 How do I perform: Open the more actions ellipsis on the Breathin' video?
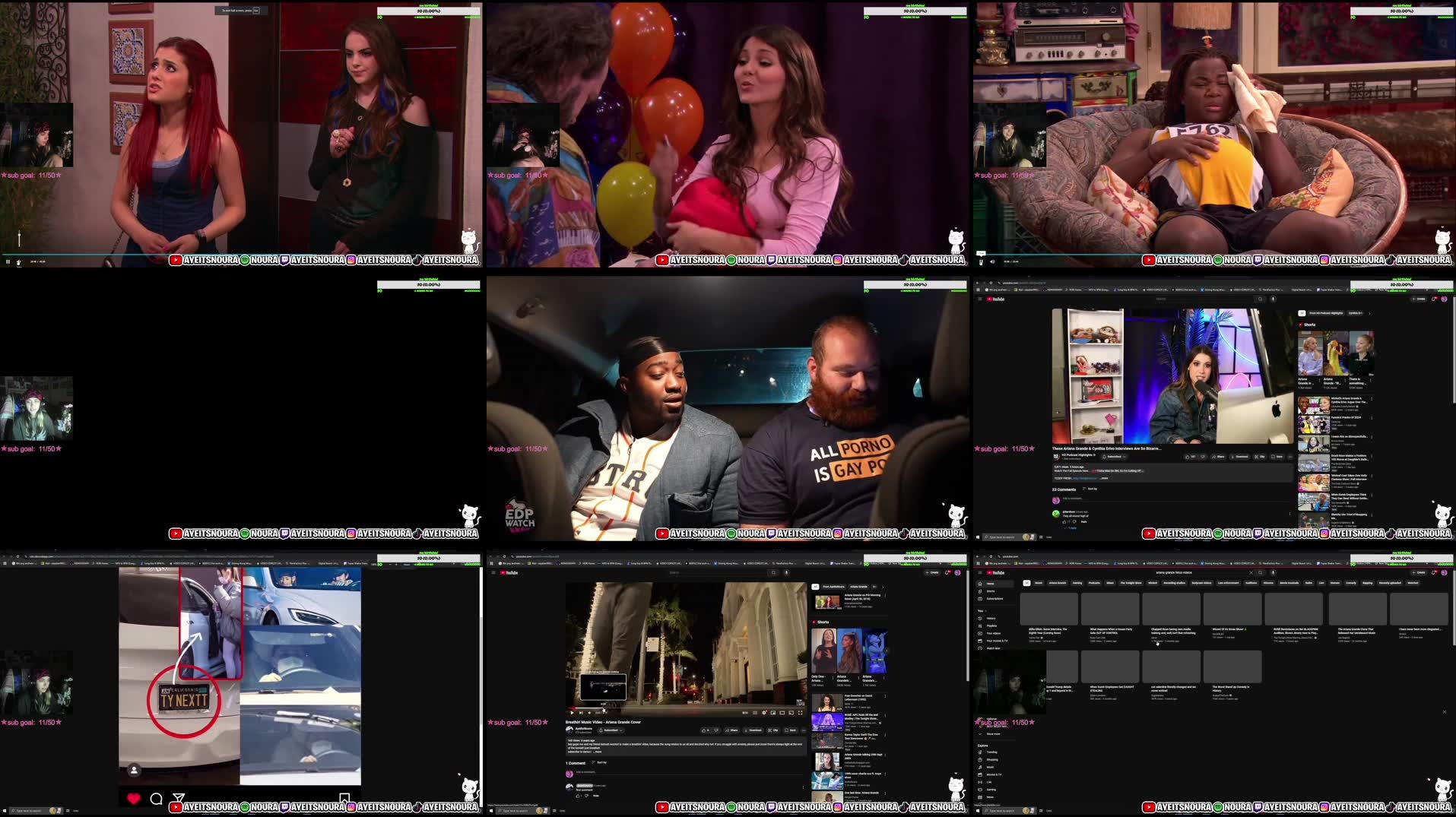[804, 730]
